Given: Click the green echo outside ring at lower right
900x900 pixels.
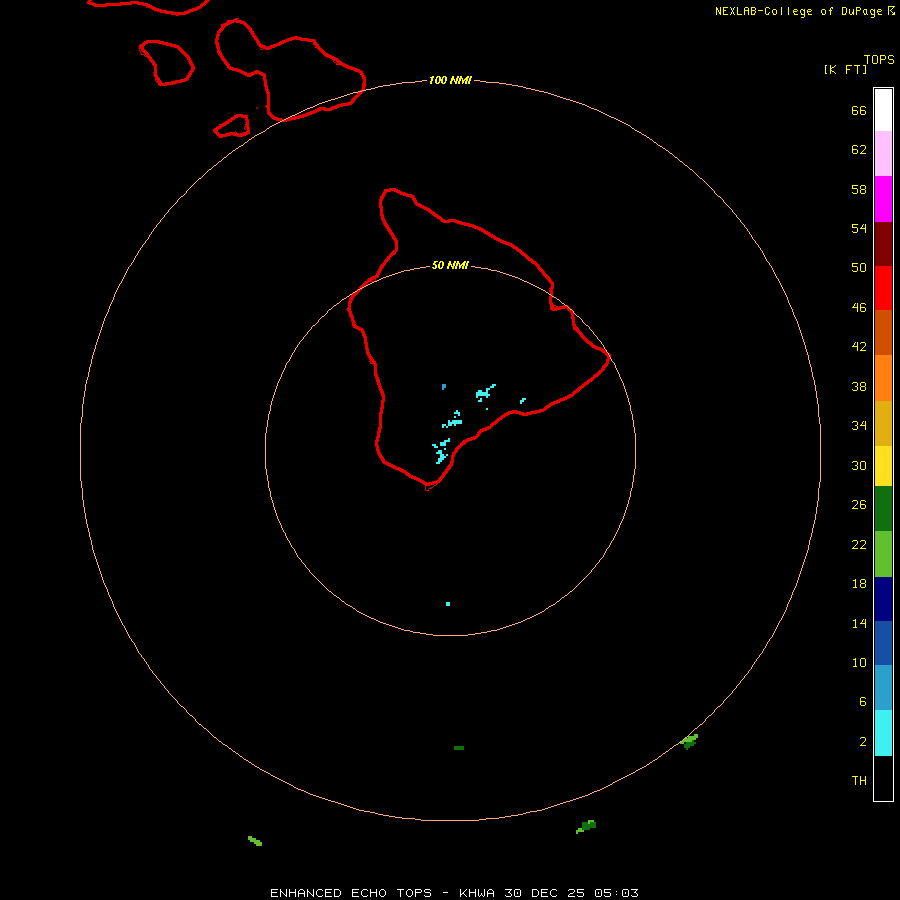Looking at the screenshot, I should tap(586, 827).
